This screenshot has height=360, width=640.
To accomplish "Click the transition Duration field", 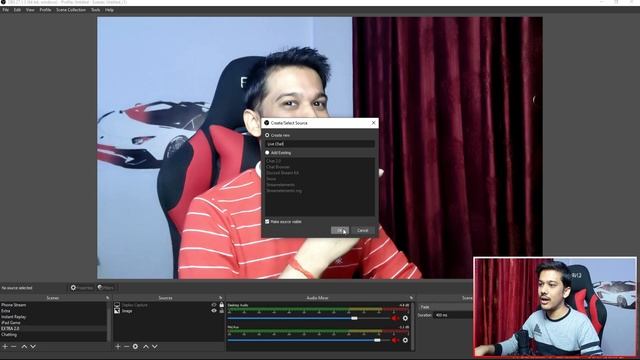I will [x=454, y=315].
